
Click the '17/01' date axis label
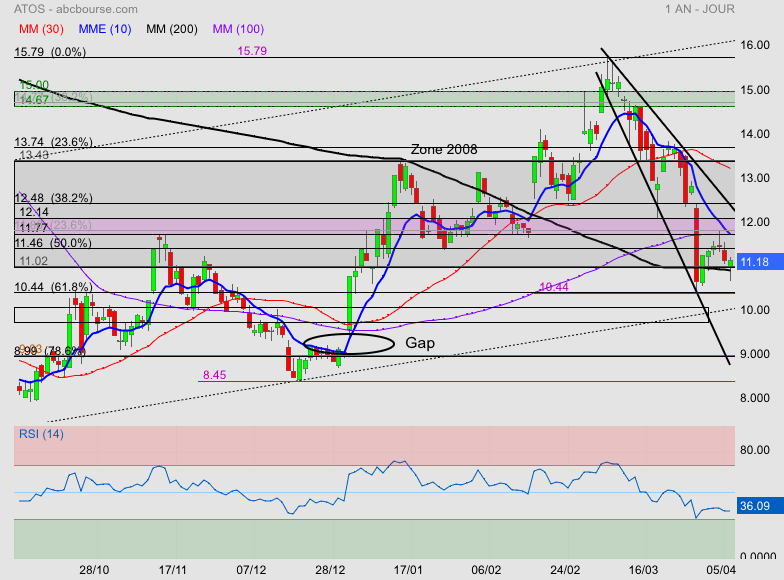point(408,570)
